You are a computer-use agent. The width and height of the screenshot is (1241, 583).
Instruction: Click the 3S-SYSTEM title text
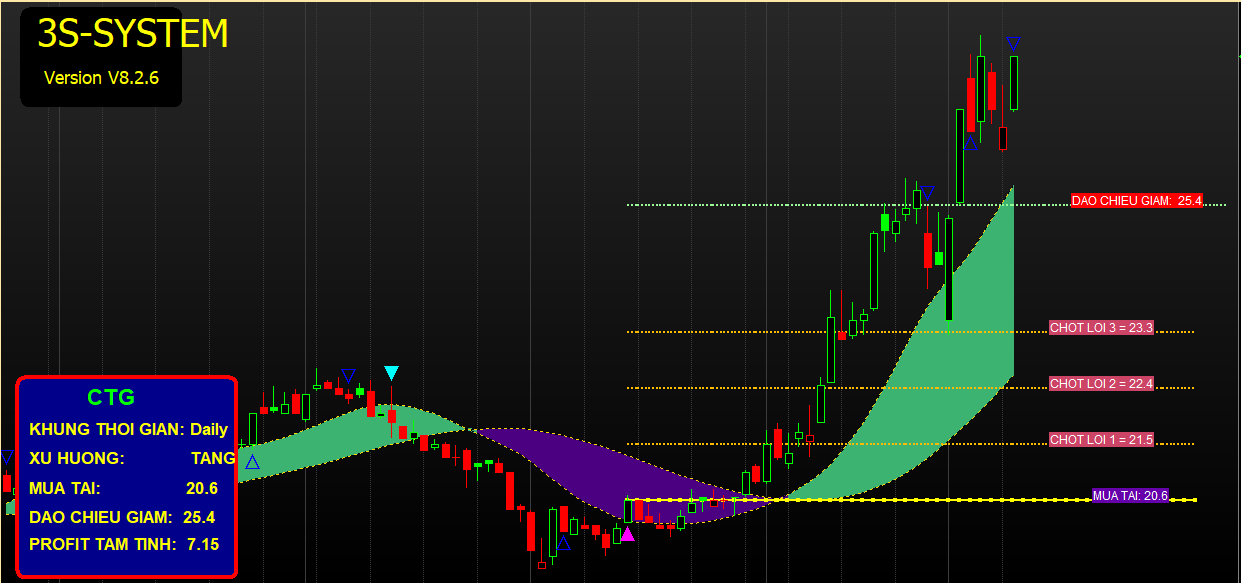click(x=133, y=34)
